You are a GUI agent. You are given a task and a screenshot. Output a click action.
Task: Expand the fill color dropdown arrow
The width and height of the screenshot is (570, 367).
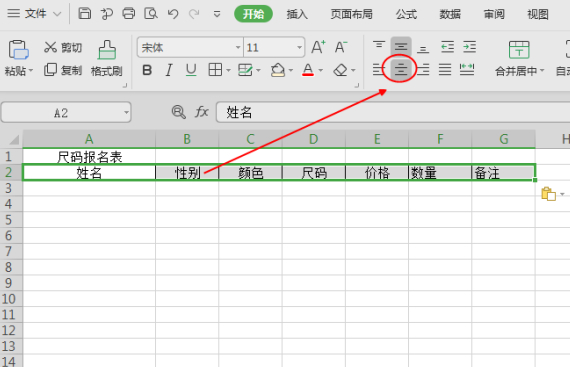point(291,70)
